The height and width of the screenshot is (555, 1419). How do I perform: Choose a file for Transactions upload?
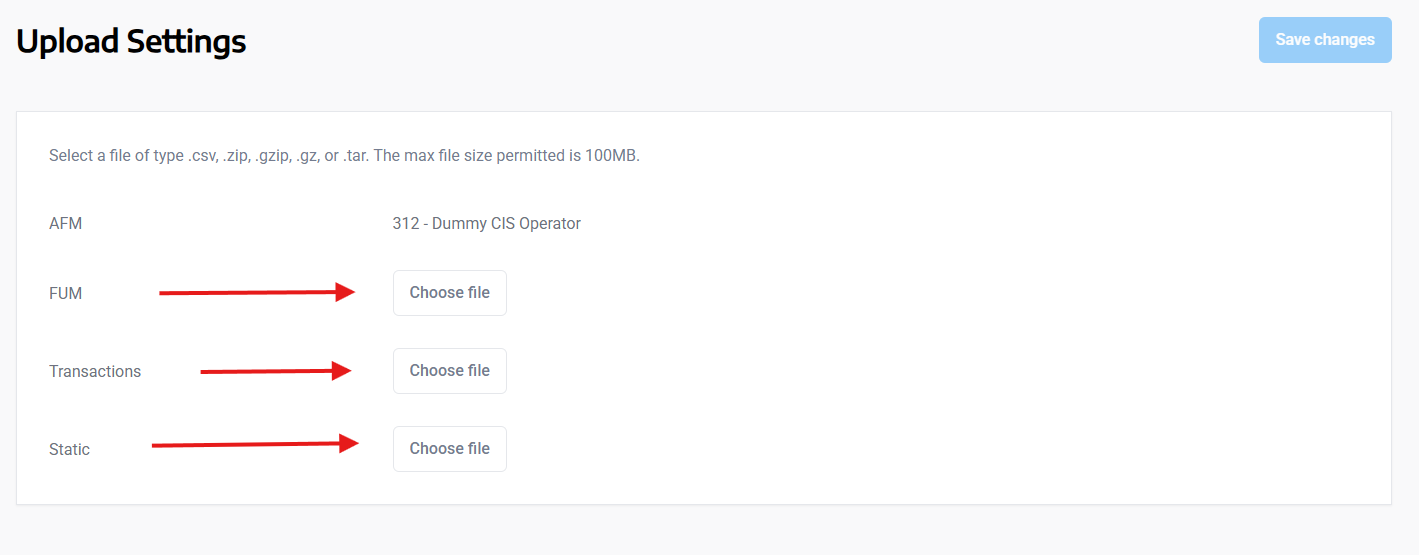pyautogui.click(x=450, y=371)
